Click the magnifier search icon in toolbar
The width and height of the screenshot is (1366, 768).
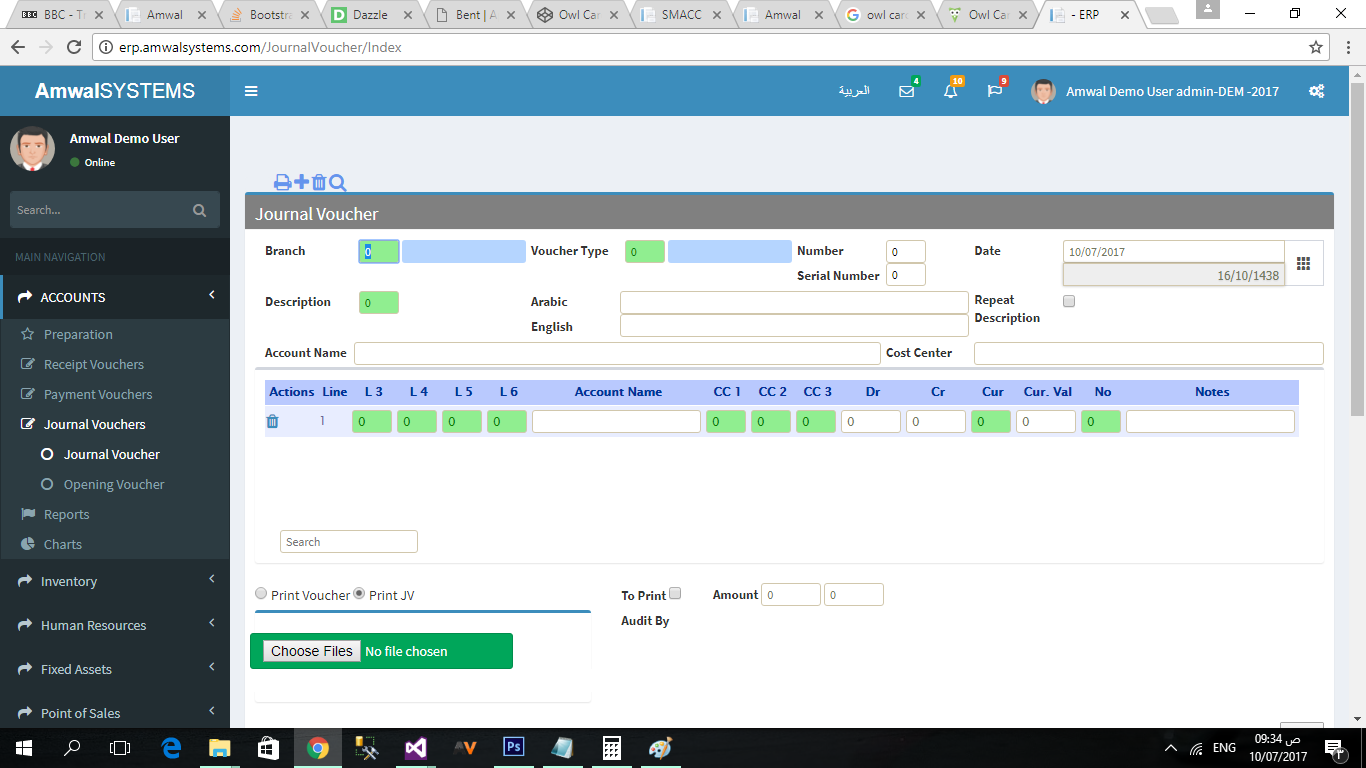coord(337,182)
